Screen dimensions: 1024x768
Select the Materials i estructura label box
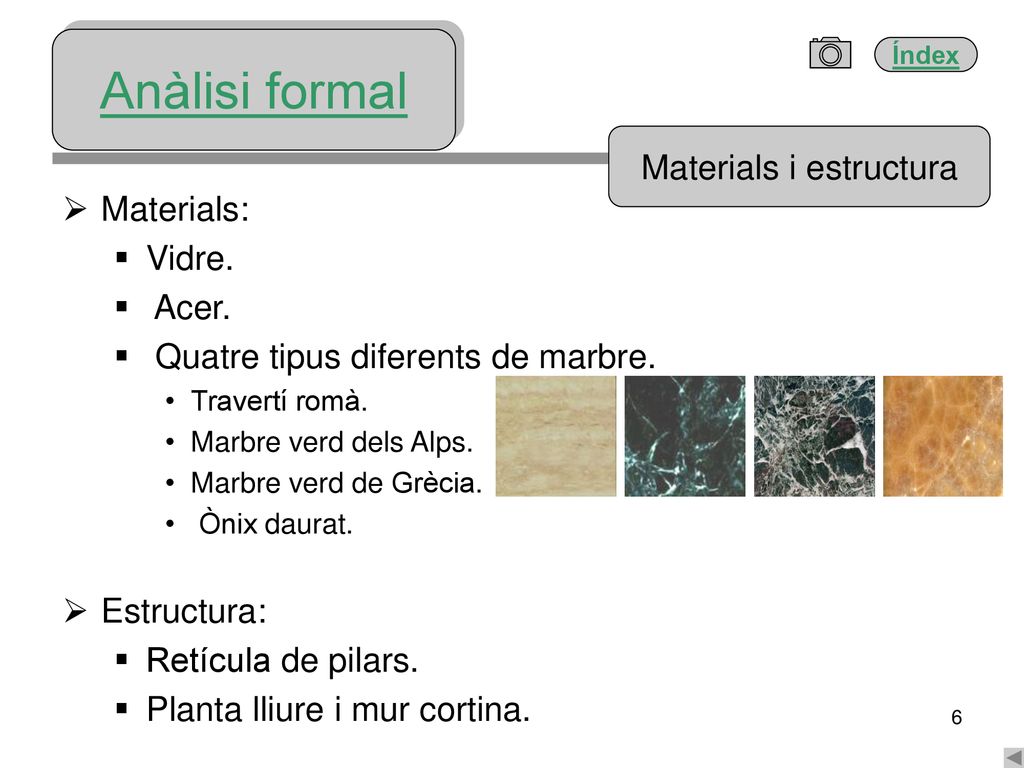(799, 167)
